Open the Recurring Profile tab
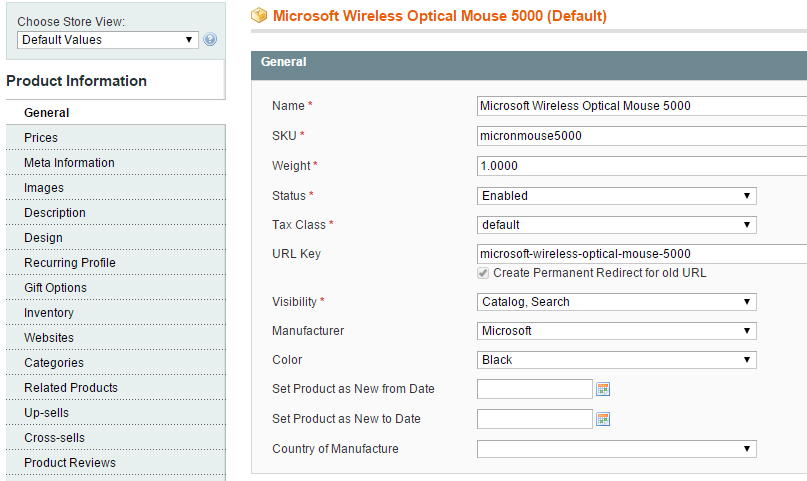Image resolution: width=807 pixels, height=481 pixels. pos(116,262)
